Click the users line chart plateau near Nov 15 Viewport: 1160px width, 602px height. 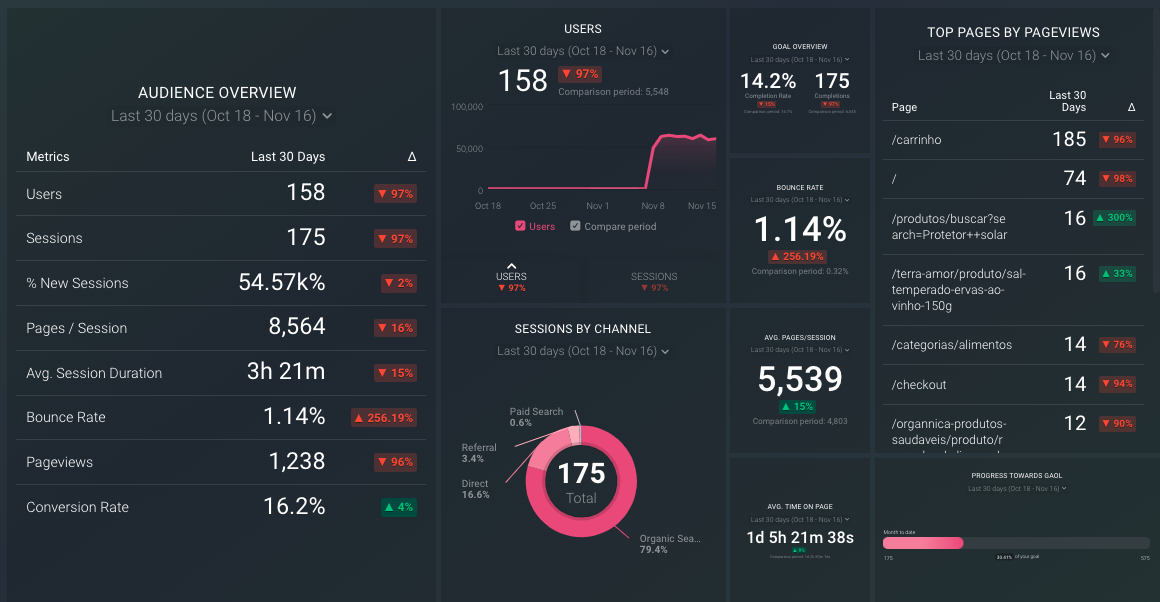701,138
